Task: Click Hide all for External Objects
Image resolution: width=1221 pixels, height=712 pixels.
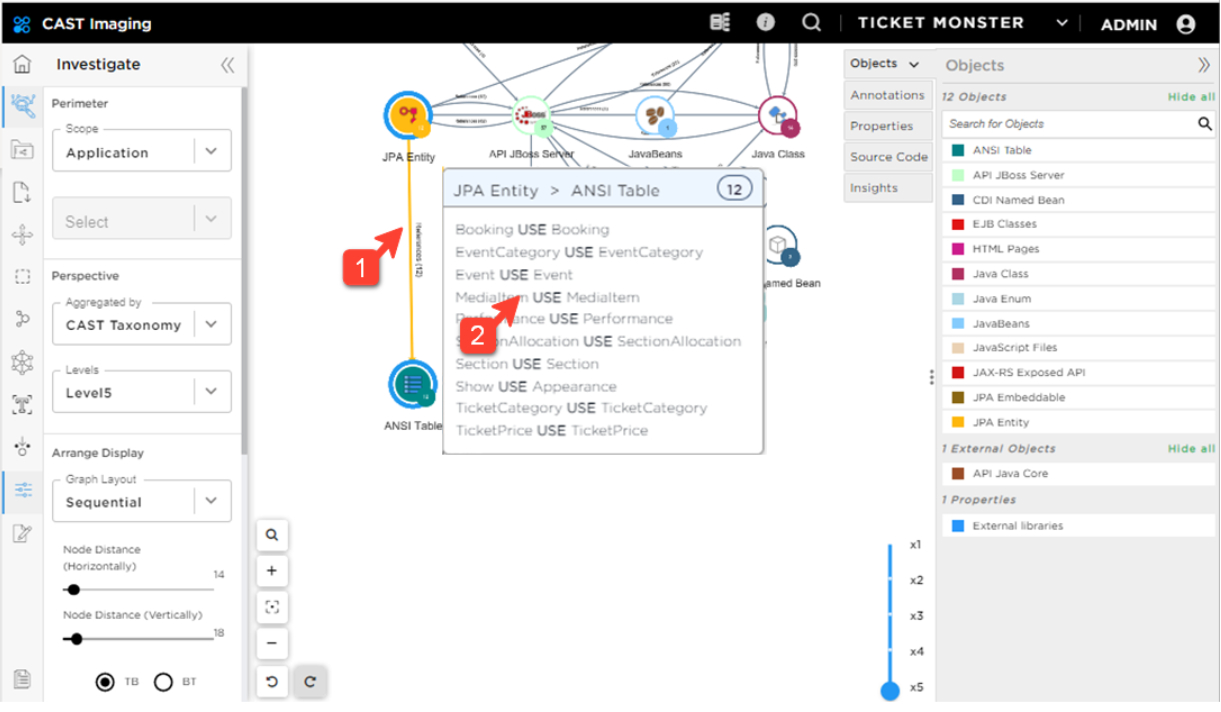Action: pyautogui.click(x=1191, y=449)
